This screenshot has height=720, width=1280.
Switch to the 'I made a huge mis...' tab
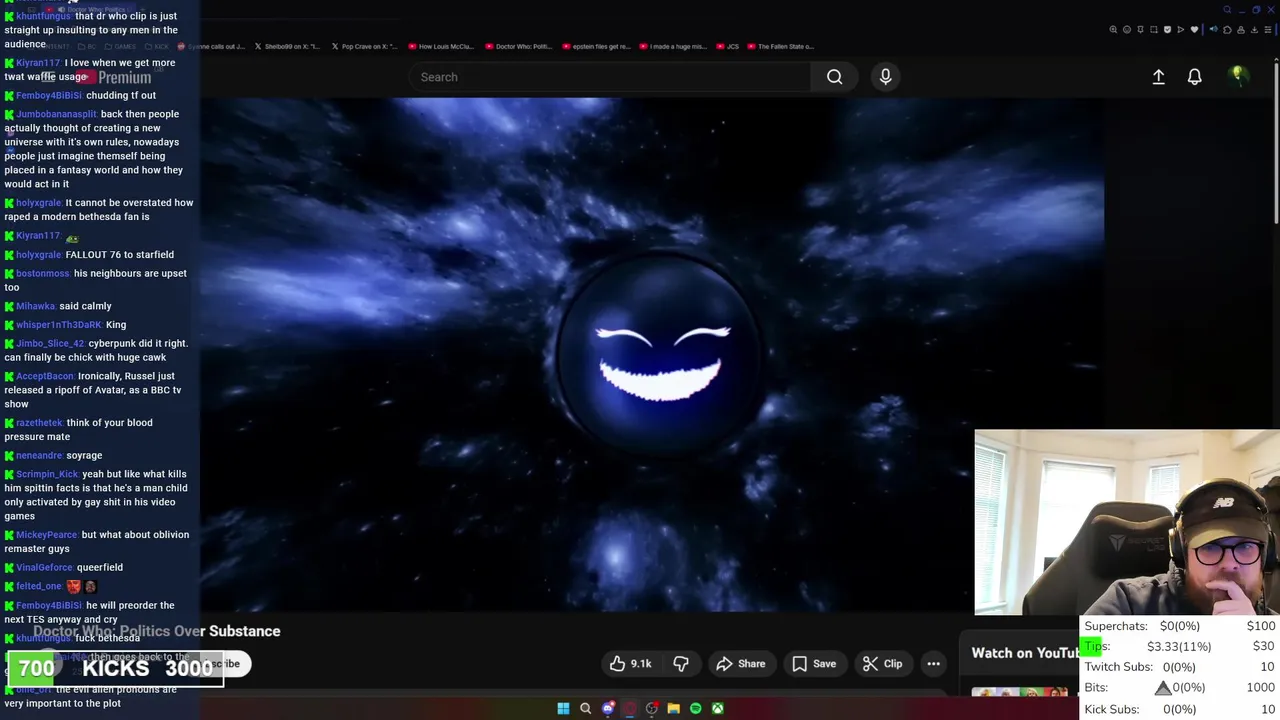coord(672,46)
